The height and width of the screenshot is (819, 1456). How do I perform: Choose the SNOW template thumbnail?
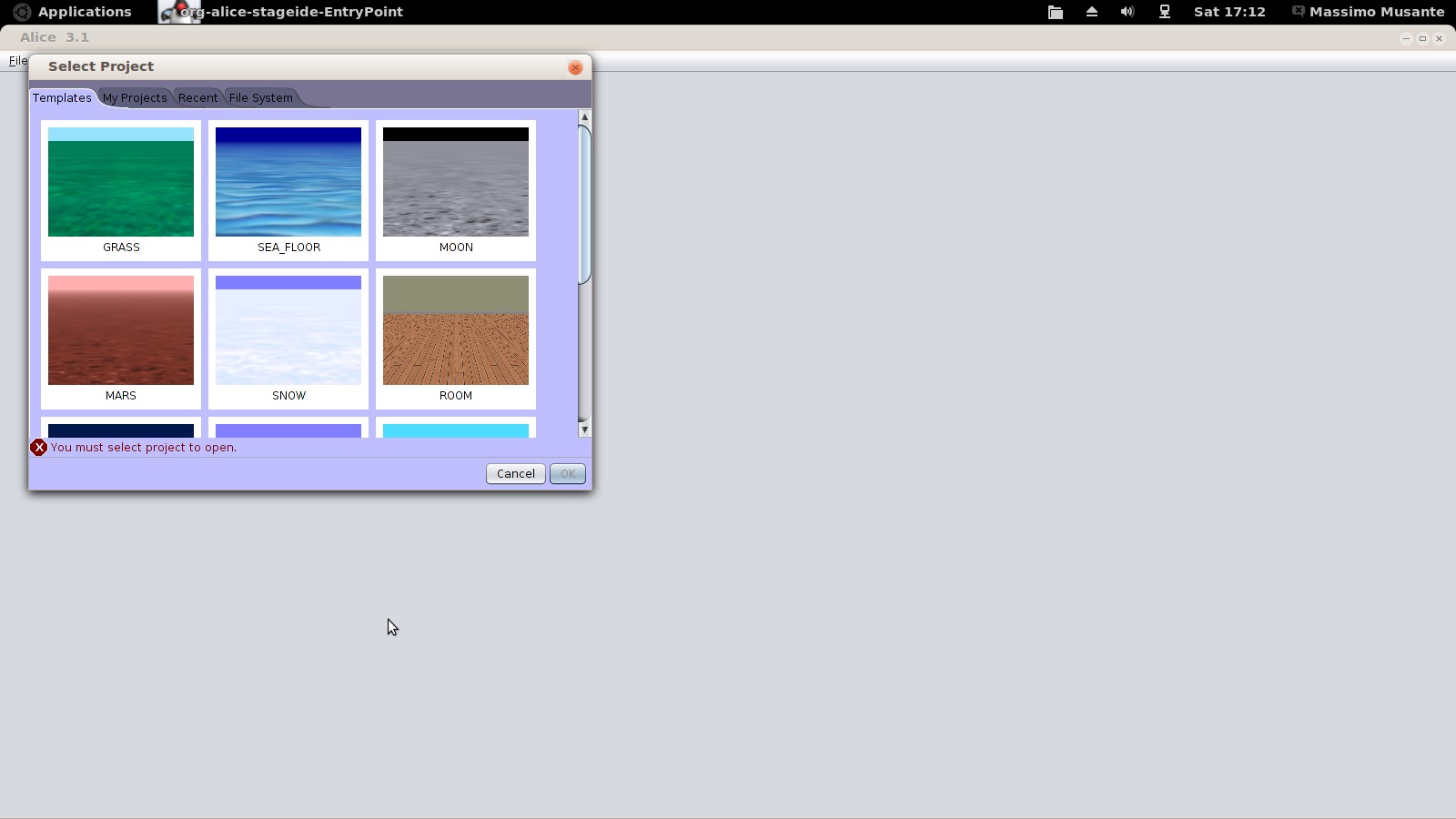pos(288,339)
